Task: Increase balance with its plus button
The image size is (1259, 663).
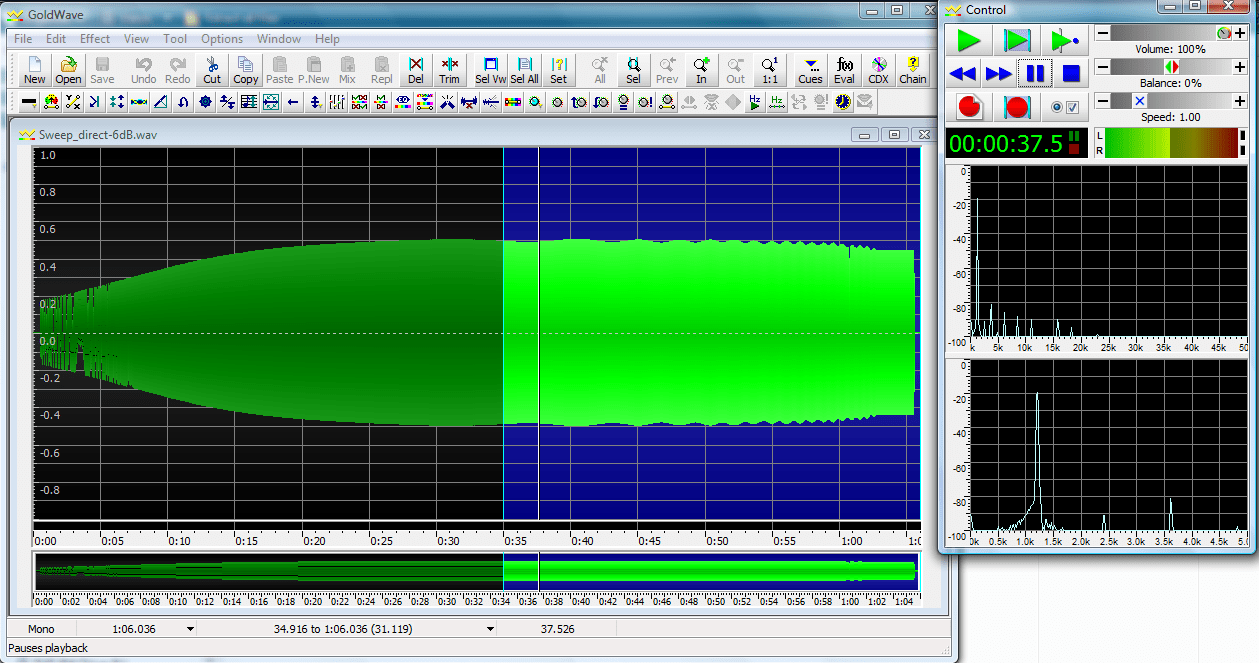Action: click(x=1240, y=67)
